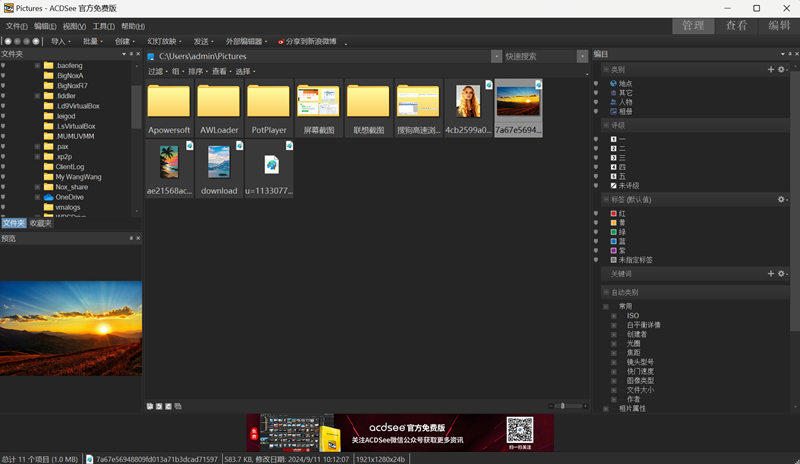Click the add keyword plus icon

[770, 273]
